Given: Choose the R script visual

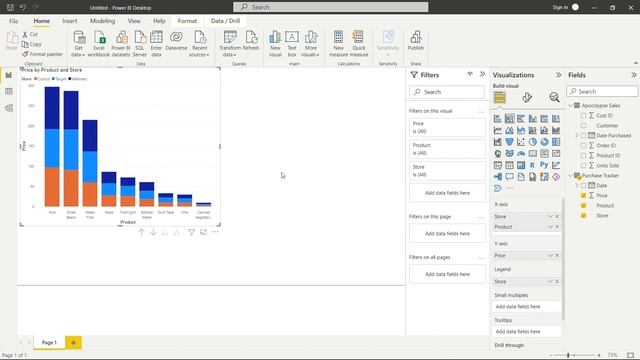Looking at the screenshot, I should click(533, 165).
